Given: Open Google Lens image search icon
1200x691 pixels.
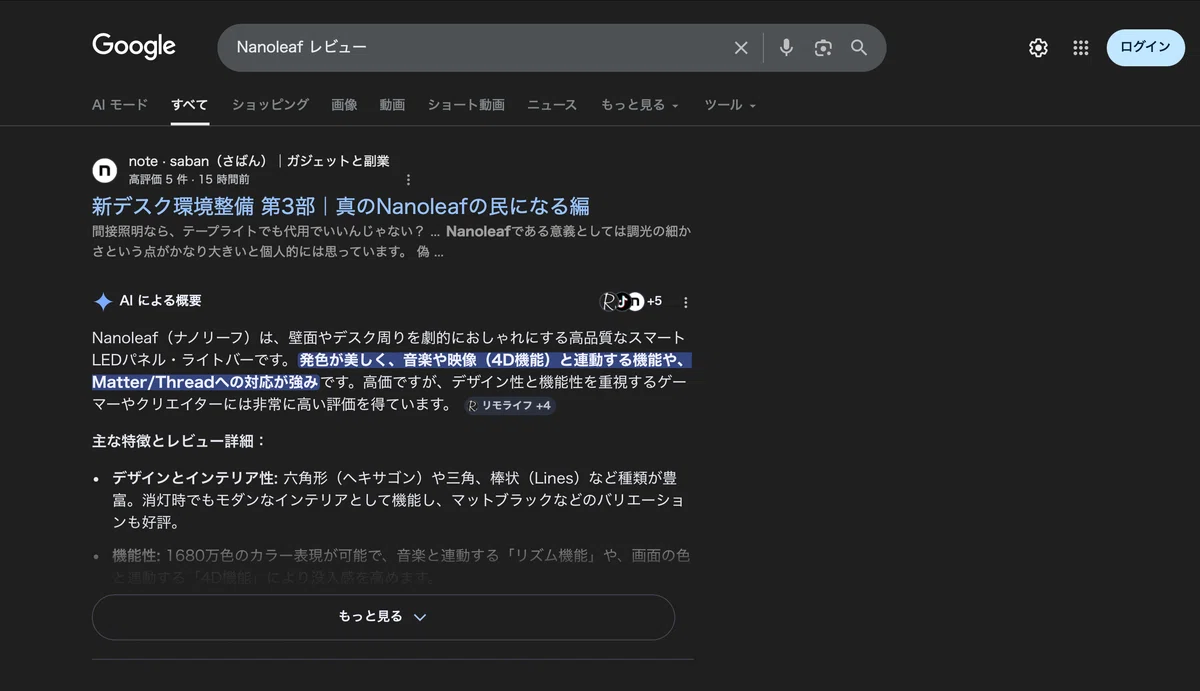Looking at the screenshot, I should pos(823,48).
